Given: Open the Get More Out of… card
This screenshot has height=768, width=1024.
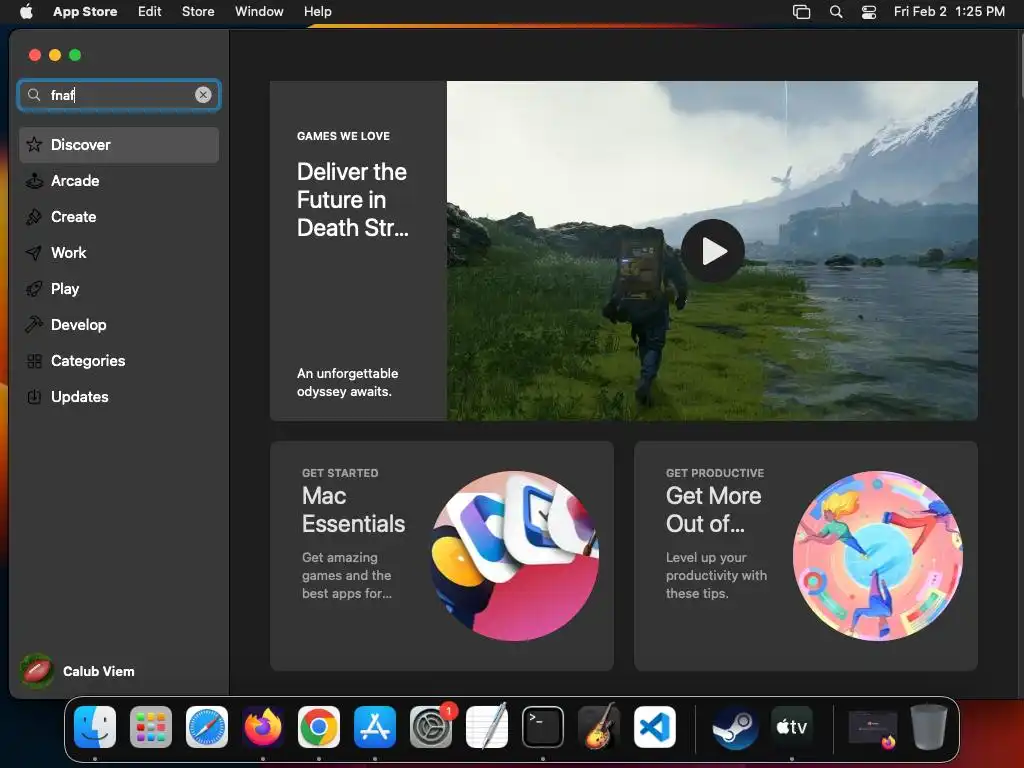Looking at the screenshot, I should point(805,556).
